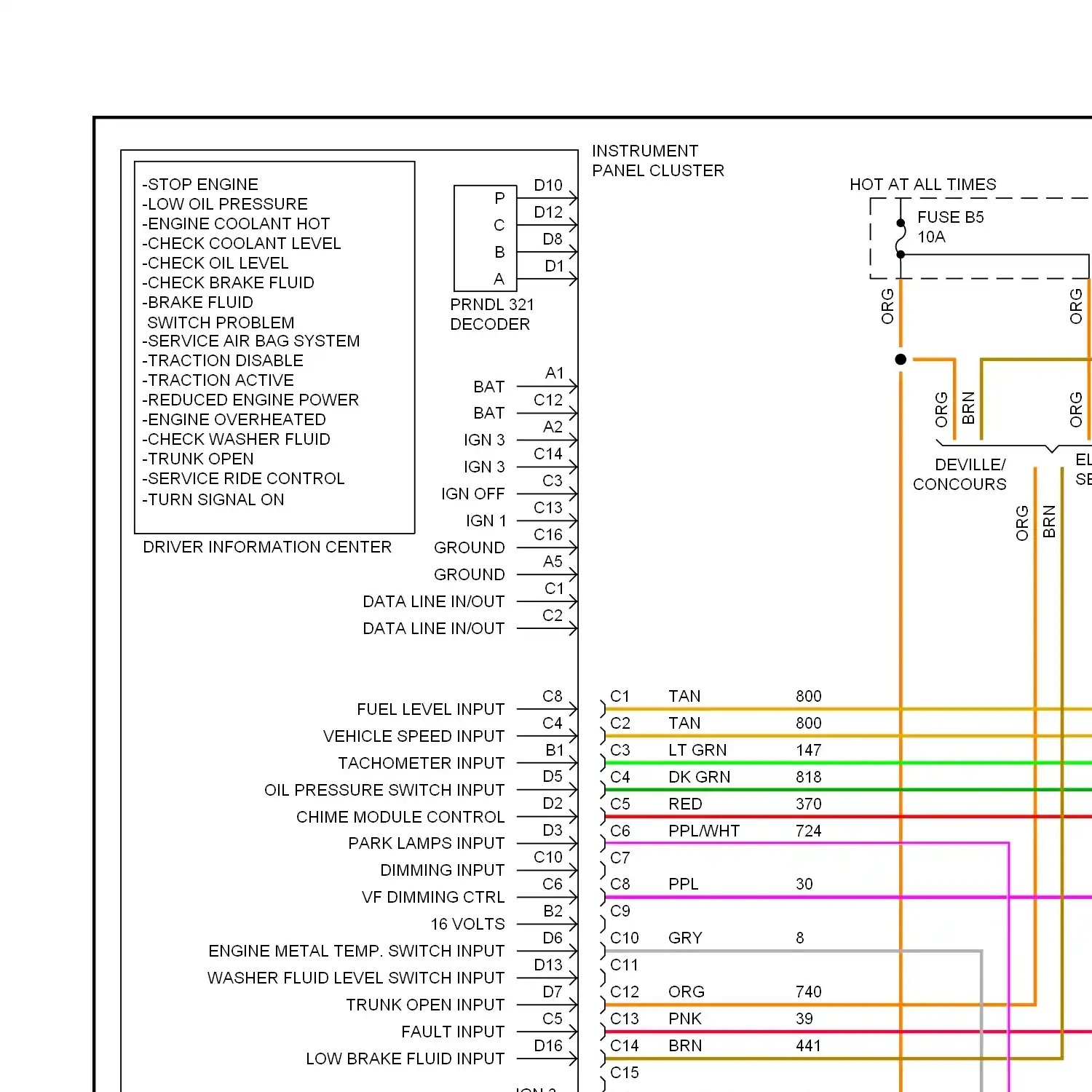
Task: Click the "-TRUNK OPEN" message line
Action: (198, 459)
